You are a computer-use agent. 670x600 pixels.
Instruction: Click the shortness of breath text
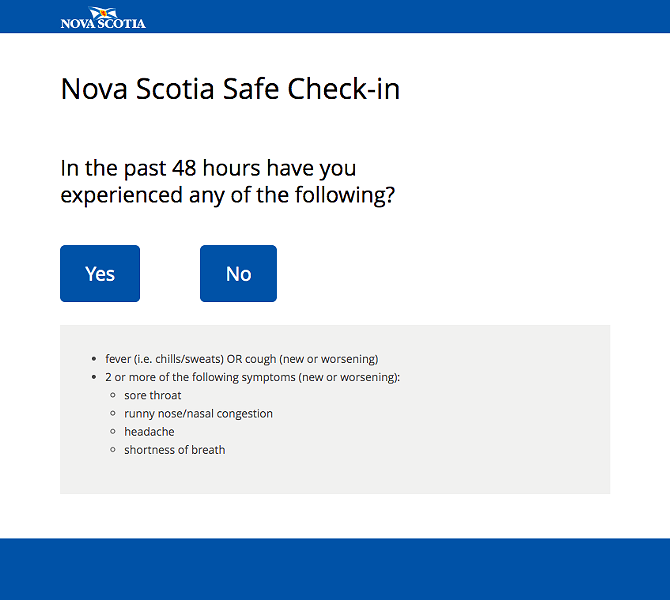[174, 450]
